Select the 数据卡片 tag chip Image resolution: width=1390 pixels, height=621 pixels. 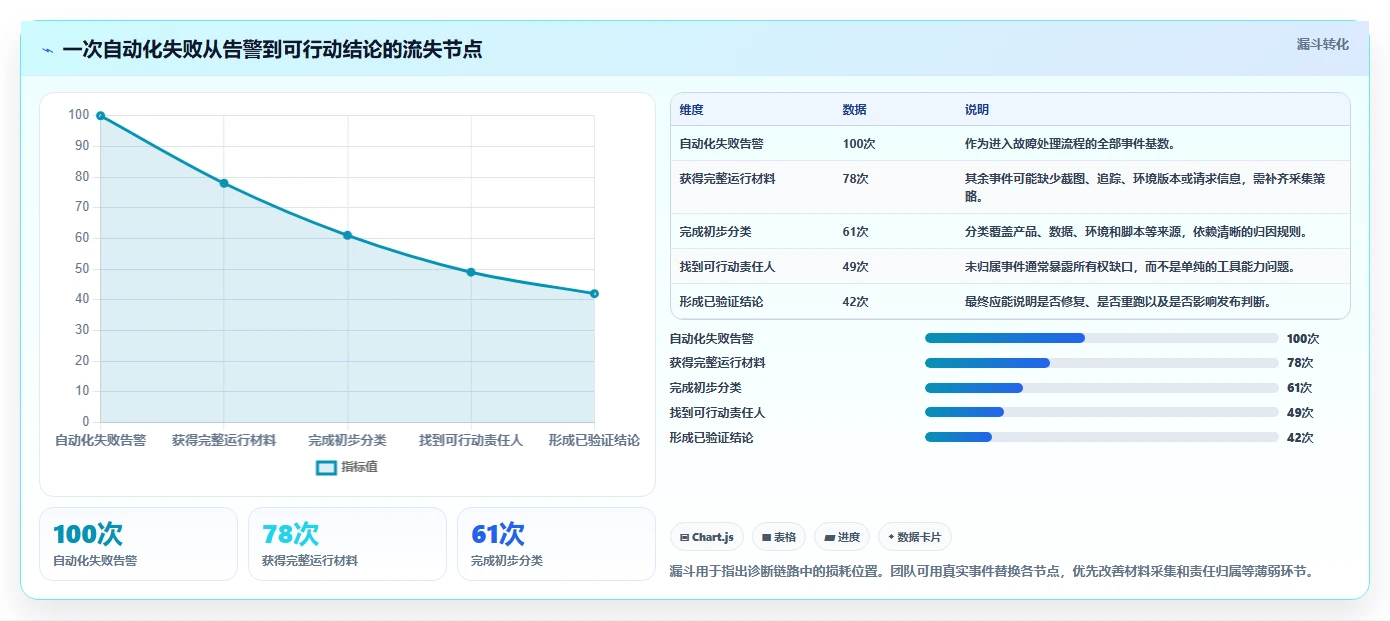coord(915,537)
